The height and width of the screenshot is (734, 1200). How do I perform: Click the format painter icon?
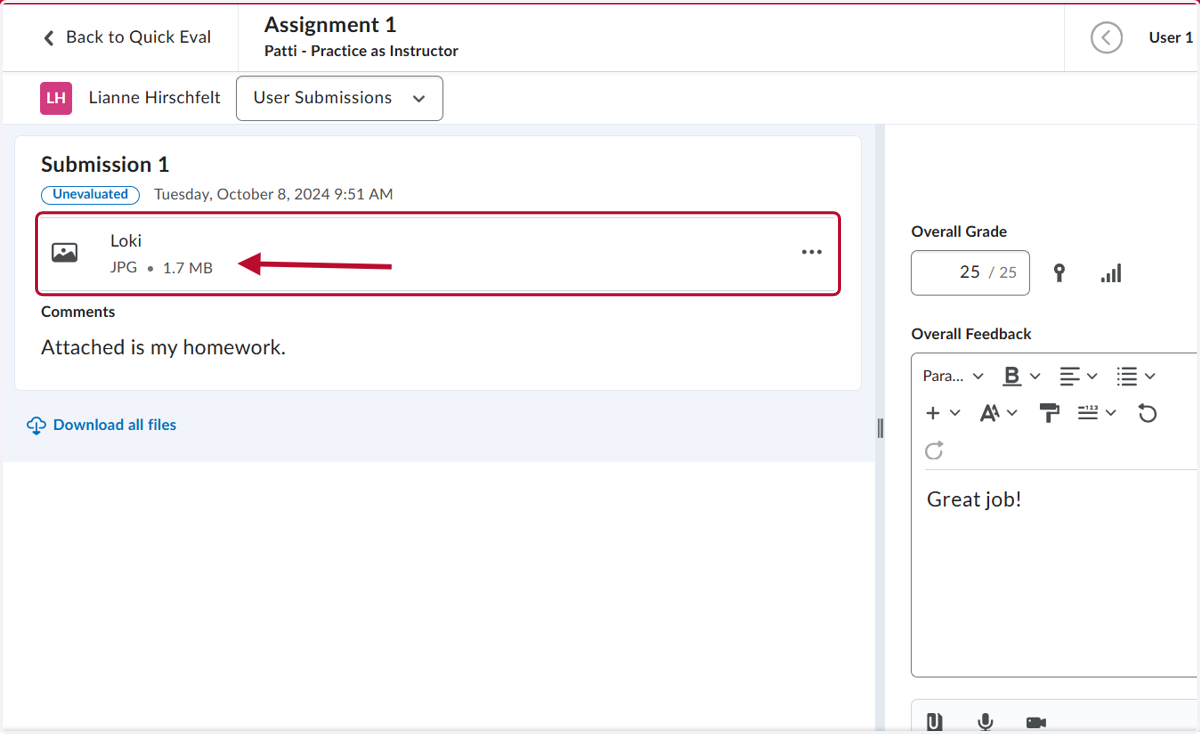tap(1050, 413)
